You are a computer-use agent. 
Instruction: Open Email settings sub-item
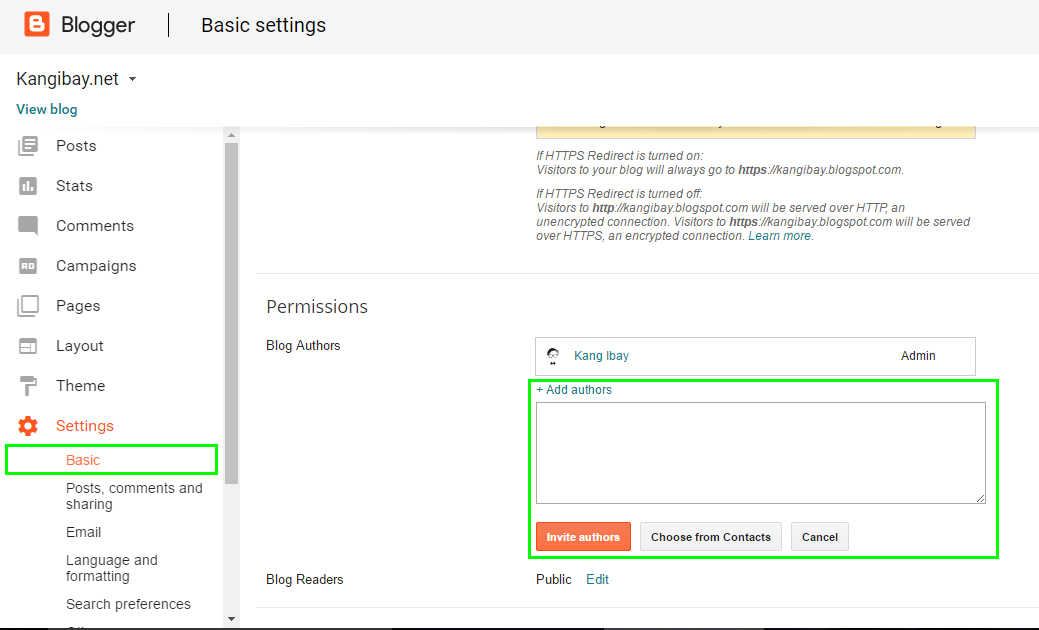click(x=83, y=532)
